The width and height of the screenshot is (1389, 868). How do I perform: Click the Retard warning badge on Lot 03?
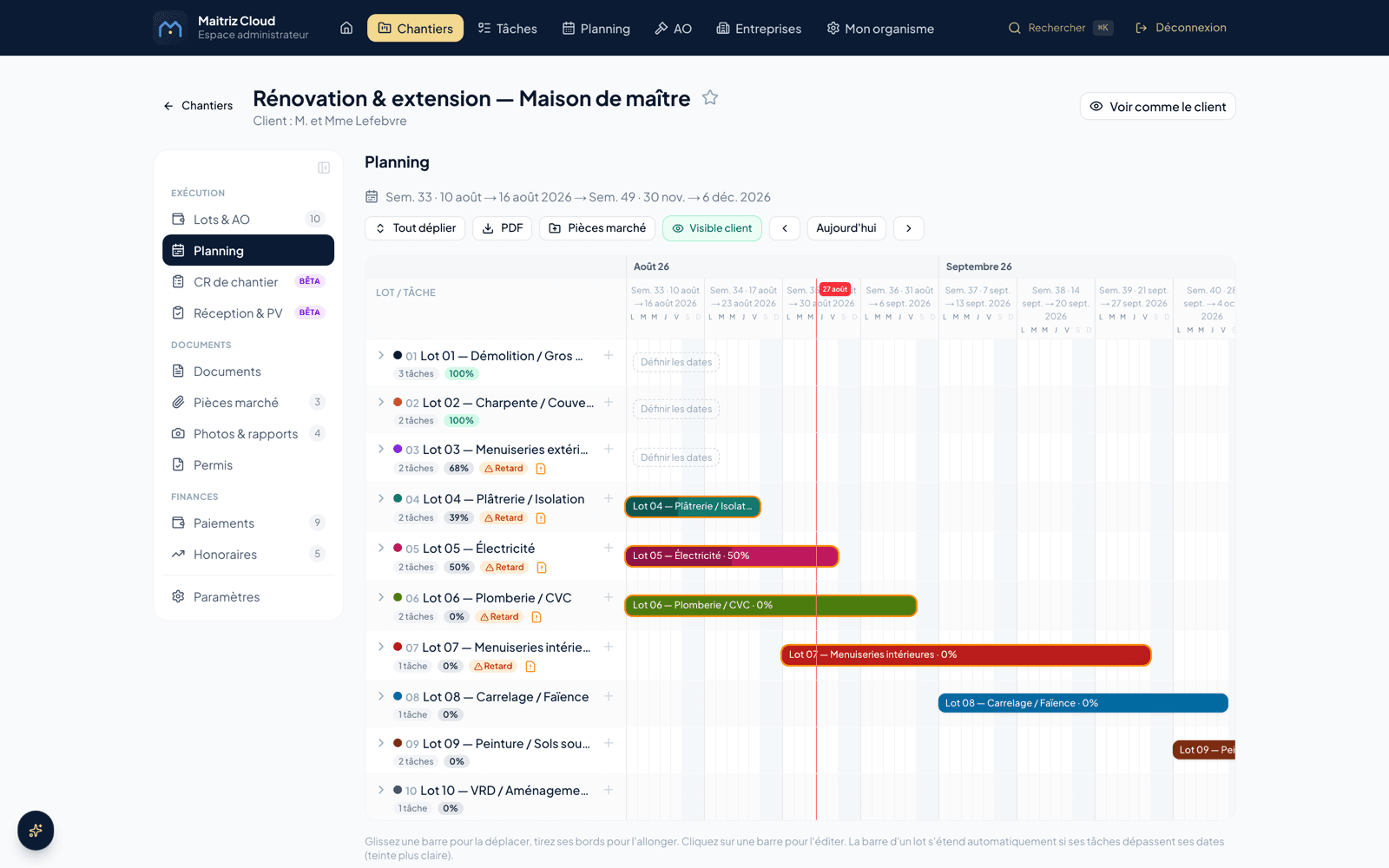point(504,469)
